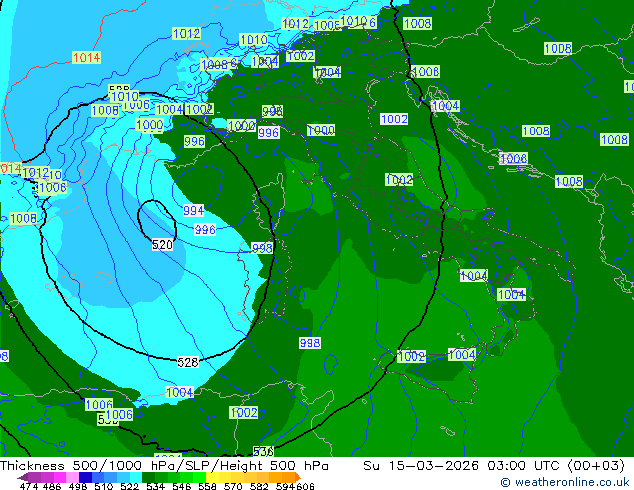Viewport: 634px width, 490px height.
Task: Pick the light pink legend swatch
Action: click(x=72, y=477)
